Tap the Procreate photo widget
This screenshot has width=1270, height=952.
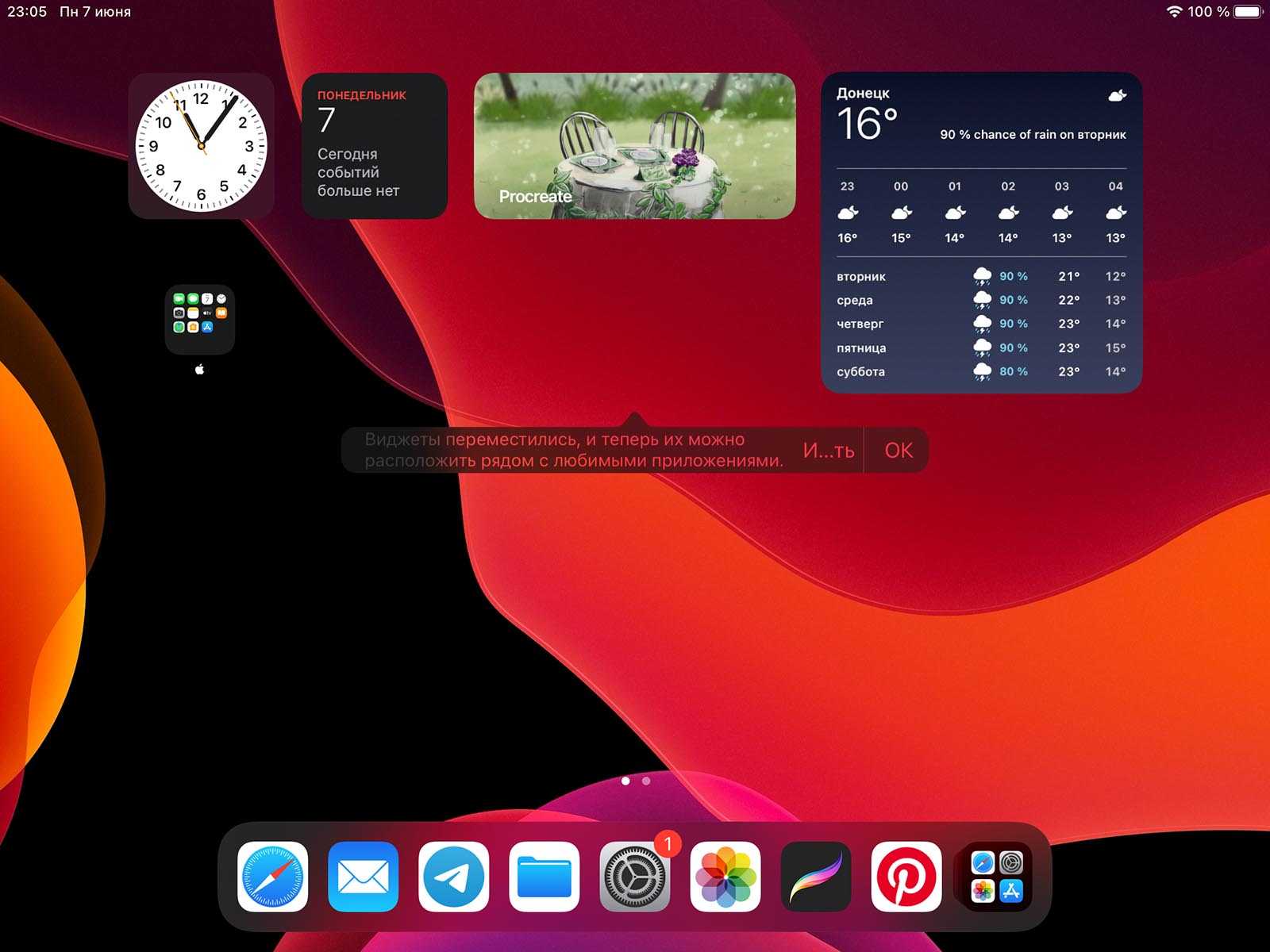tap(634, 146)
